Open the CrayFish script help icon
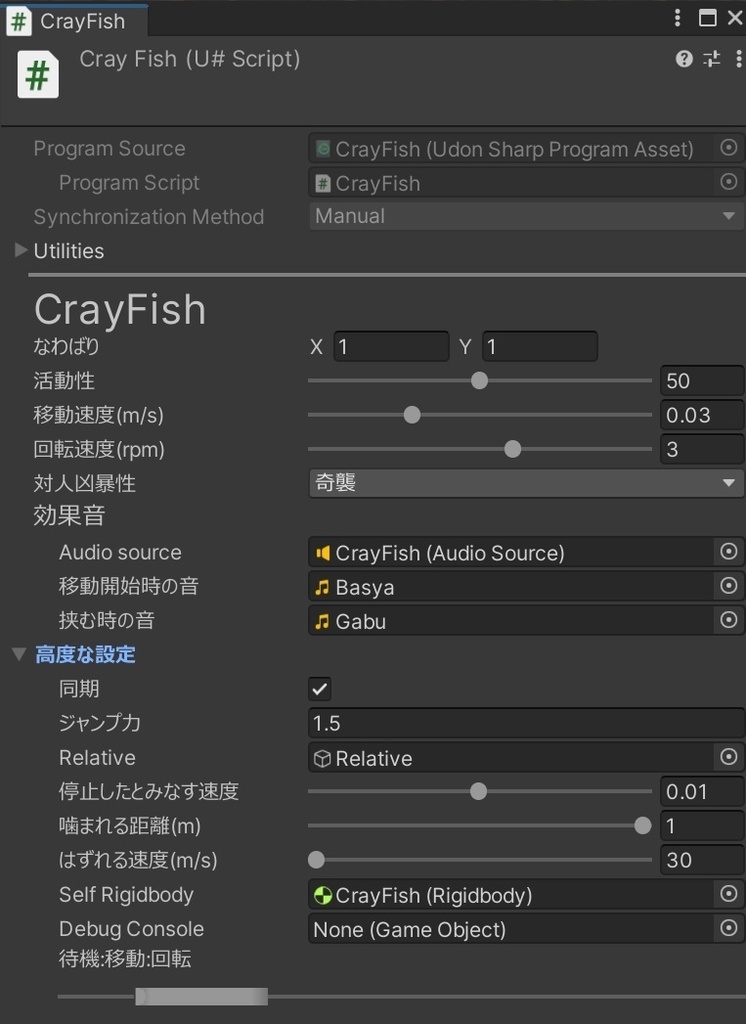Image resolution: width=746 pixels, height=1024 pixels. pos(684,59)
